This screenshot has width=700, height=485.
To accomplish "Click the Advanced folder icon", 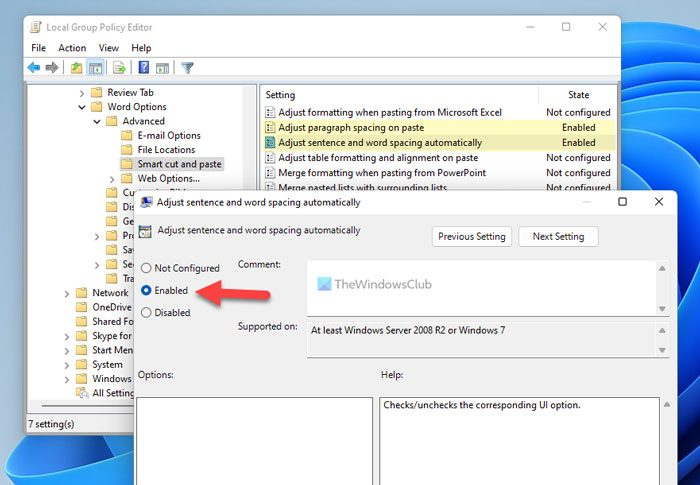I will 112,121.
